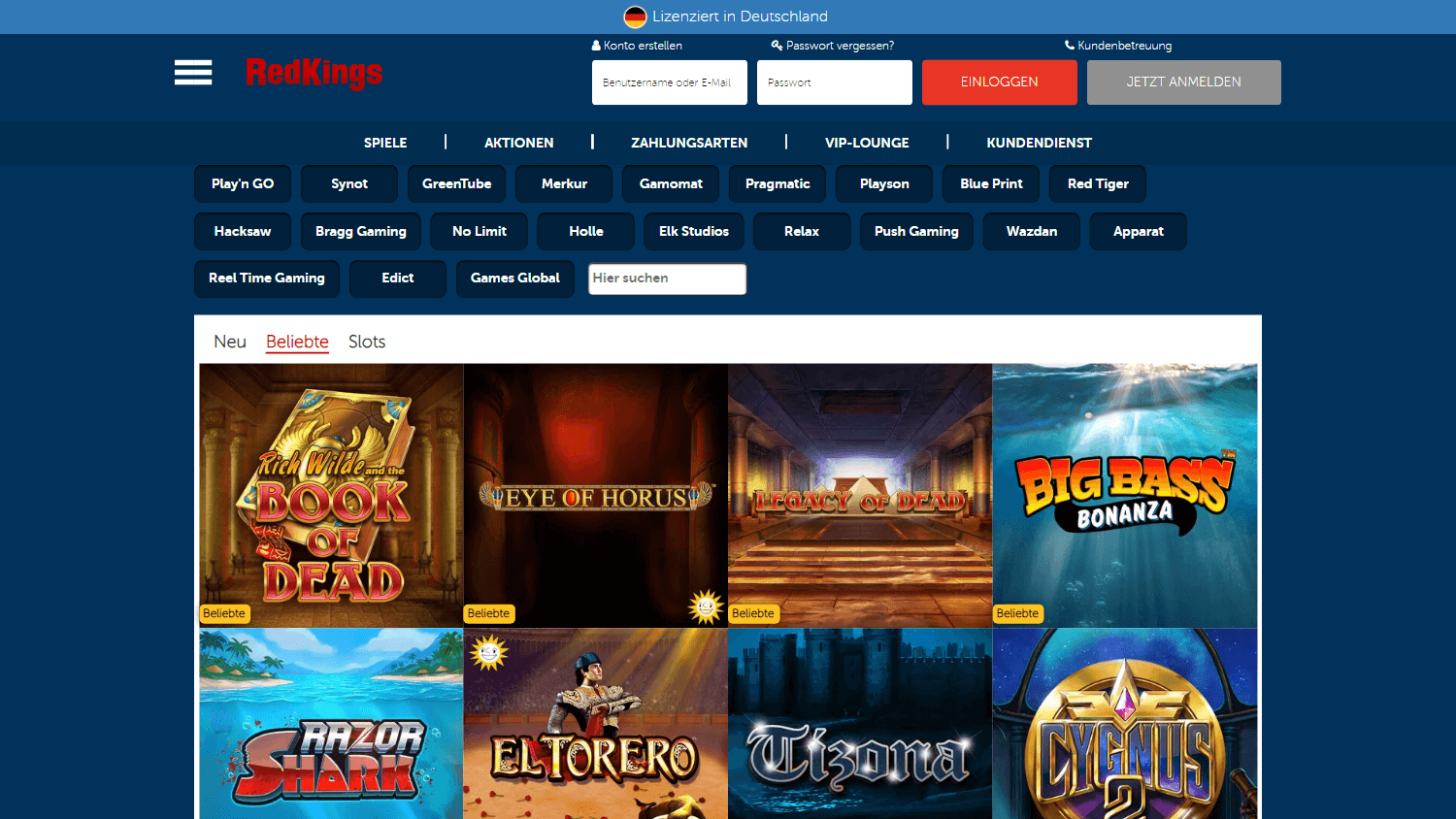Image resolution: width=1456 pixels, height=819 pixels.
Task: Filter games by Push Gaming
Action: 916,231
